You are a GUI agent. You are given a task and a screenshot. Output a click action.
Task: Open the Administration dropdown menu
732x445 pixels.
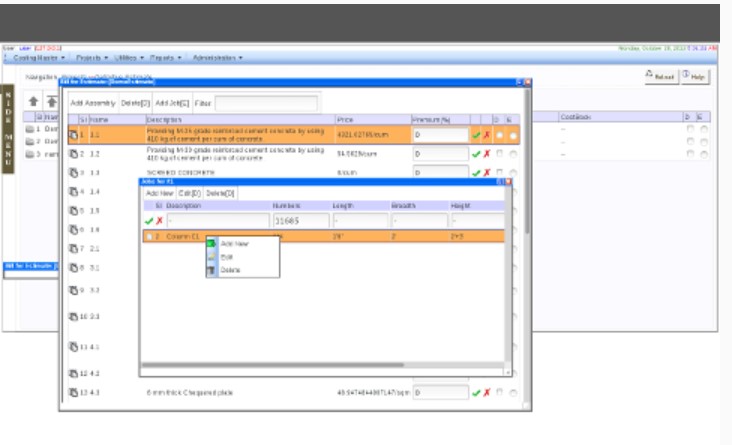coord(218,58)
